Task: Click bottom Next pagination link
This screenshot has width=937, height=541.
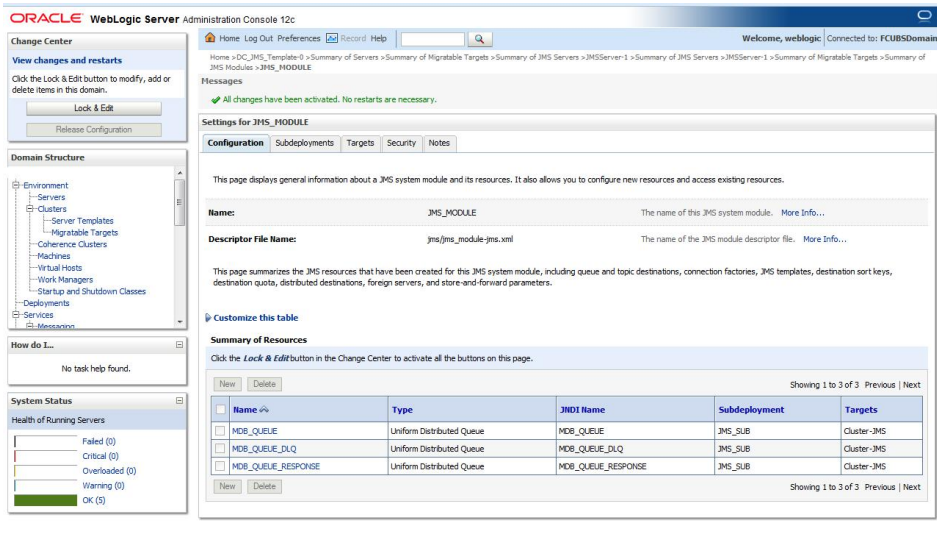Action: (911, 487)
